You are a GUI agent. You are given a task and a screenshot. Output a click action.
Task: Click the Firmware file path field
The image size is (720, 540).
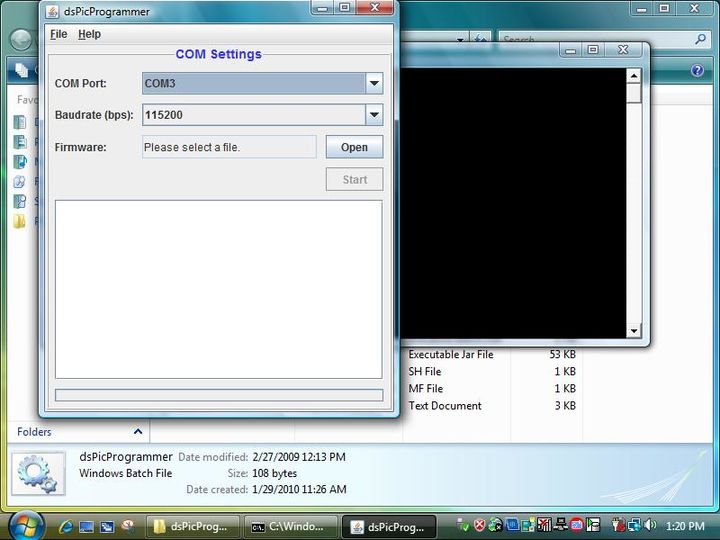(x=229, y=147)
